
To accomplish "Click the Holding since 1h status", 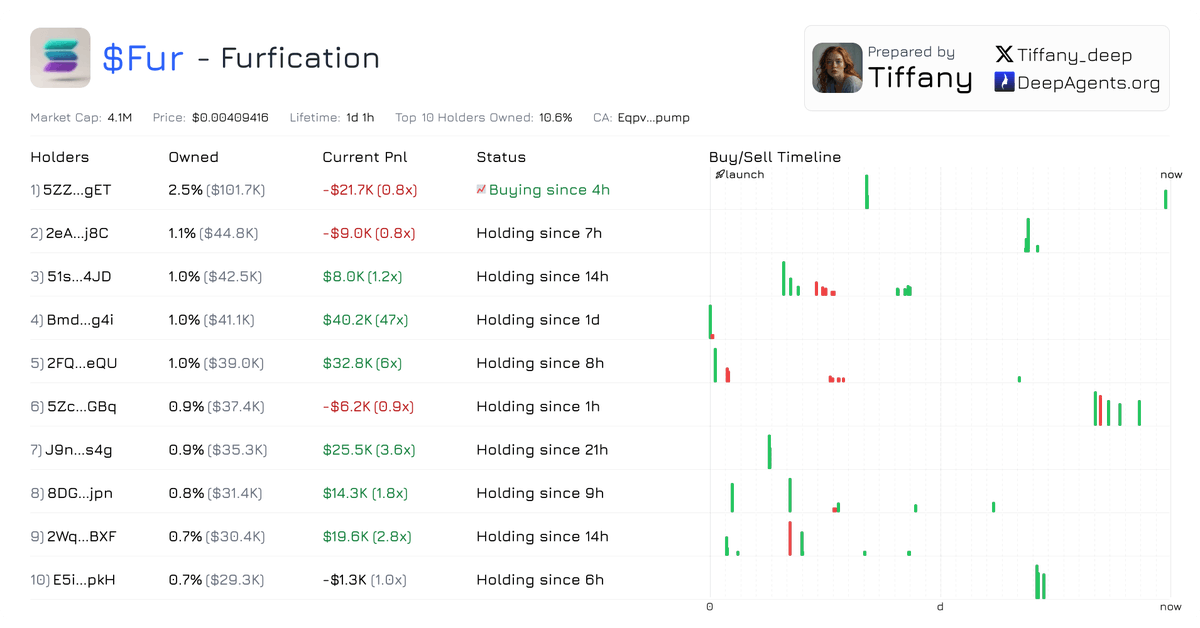I will click(x=538, y=406).
